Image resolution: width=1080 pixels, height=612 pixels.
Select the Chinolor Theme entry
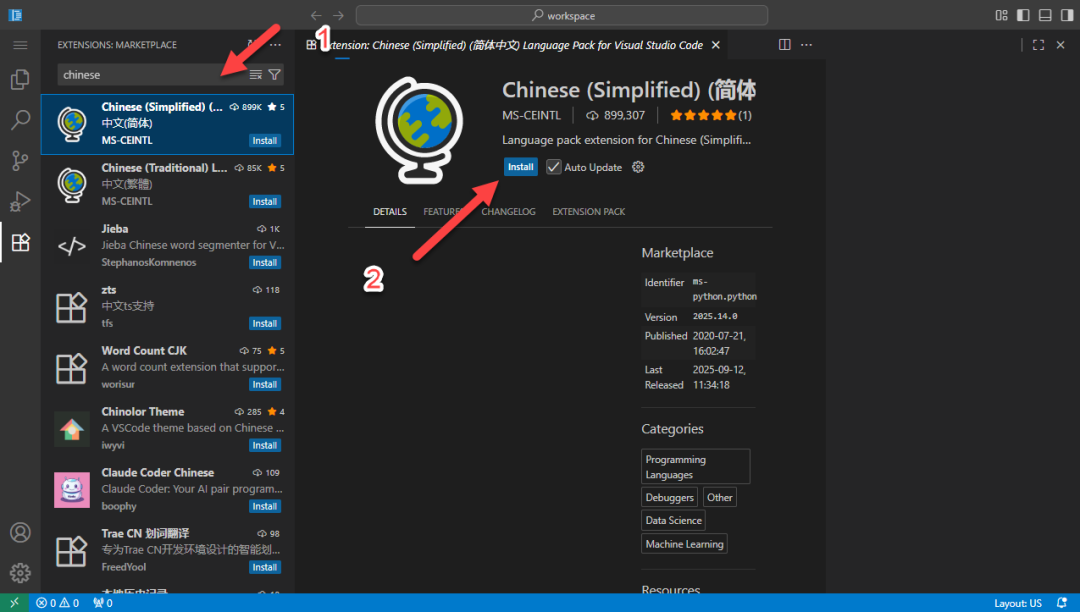click(167, 429)
